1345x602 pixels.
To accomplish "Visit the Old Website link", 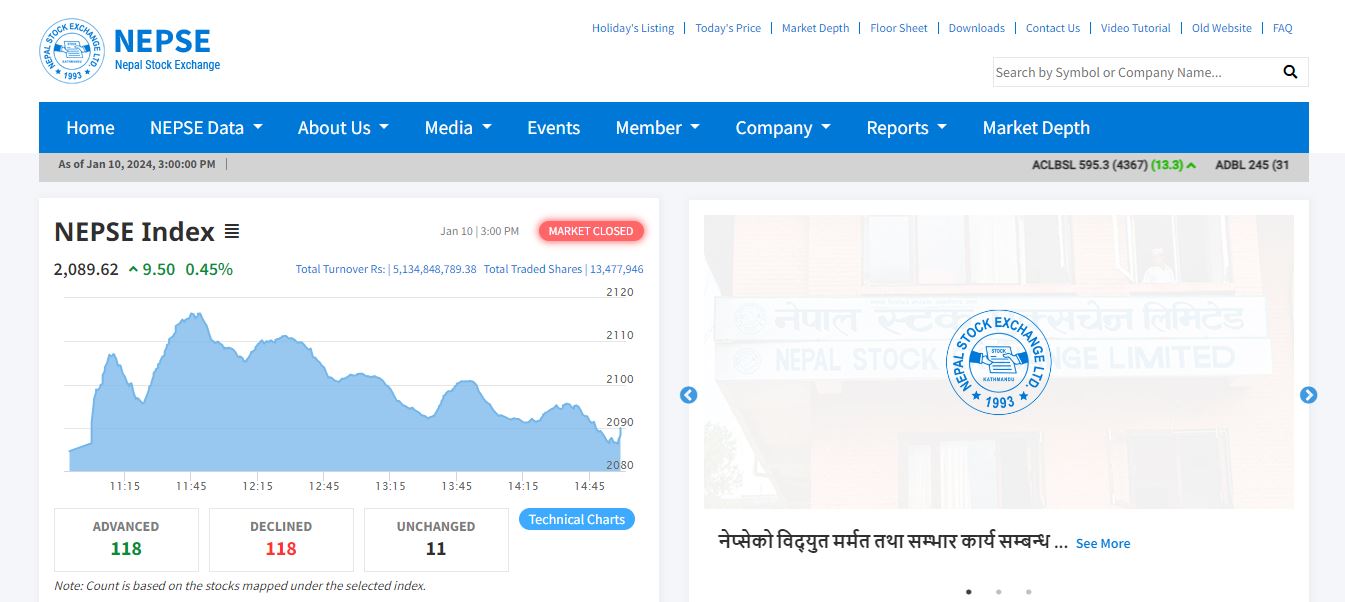I will (x=1222, y=28).
